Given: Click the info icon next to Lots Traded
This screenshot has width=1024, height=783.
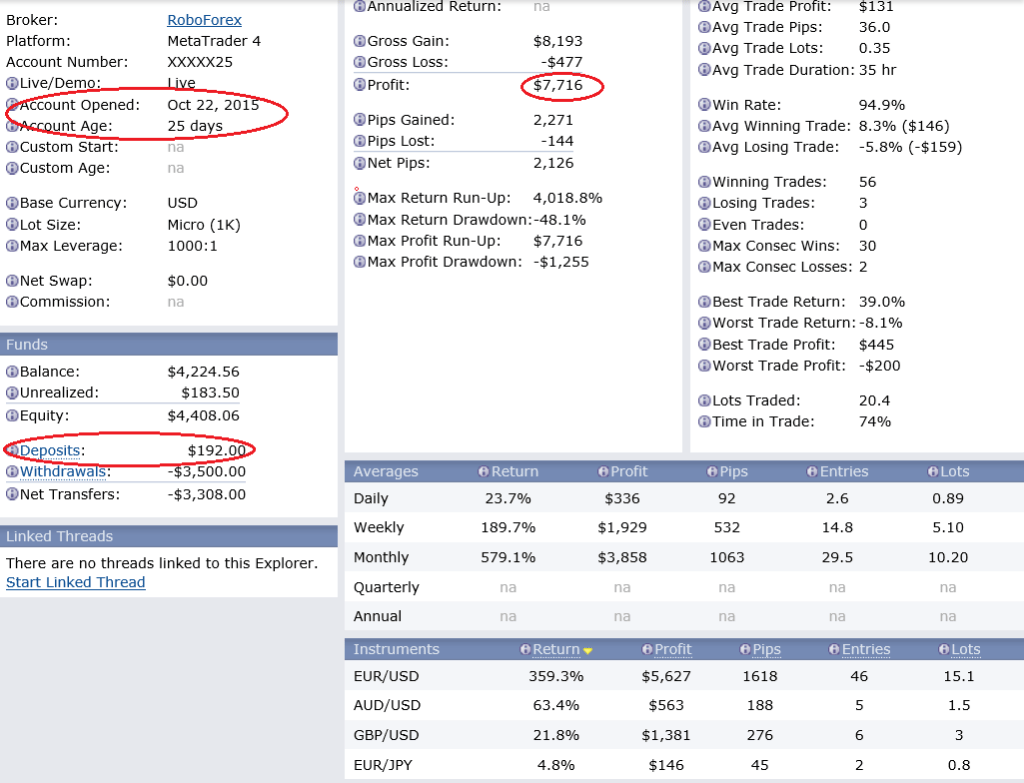Looking at the screenshot, I should coord(704,400).
